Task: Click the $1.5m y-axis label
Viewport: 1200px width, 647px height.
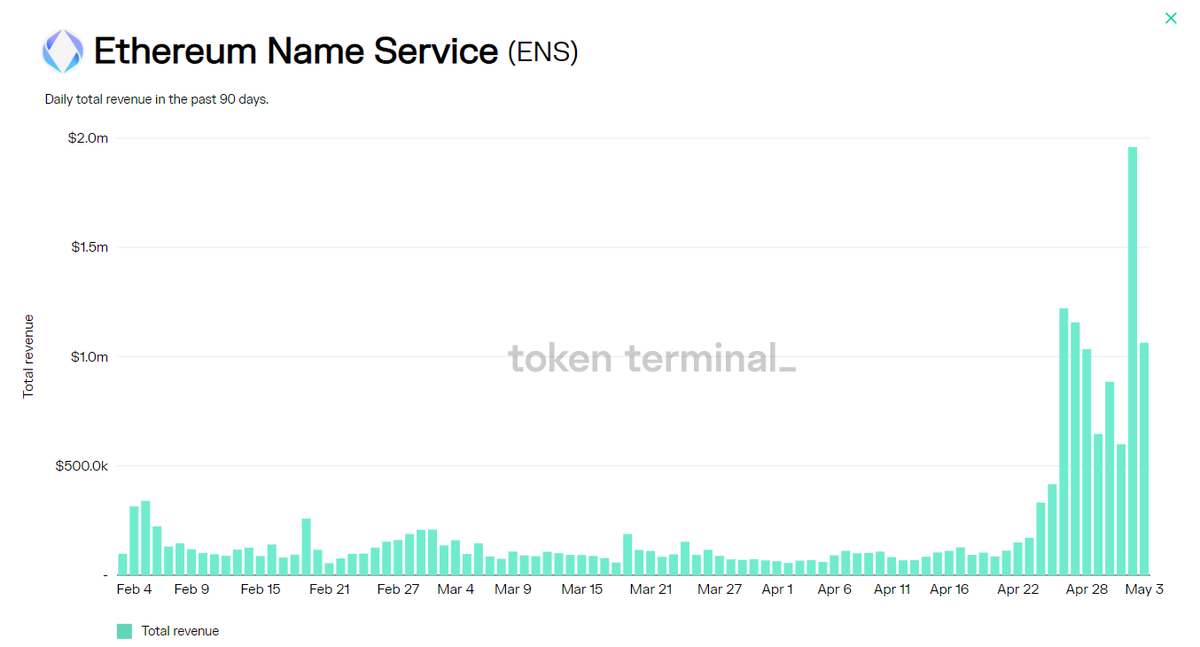Action: (x=89, y=247)
